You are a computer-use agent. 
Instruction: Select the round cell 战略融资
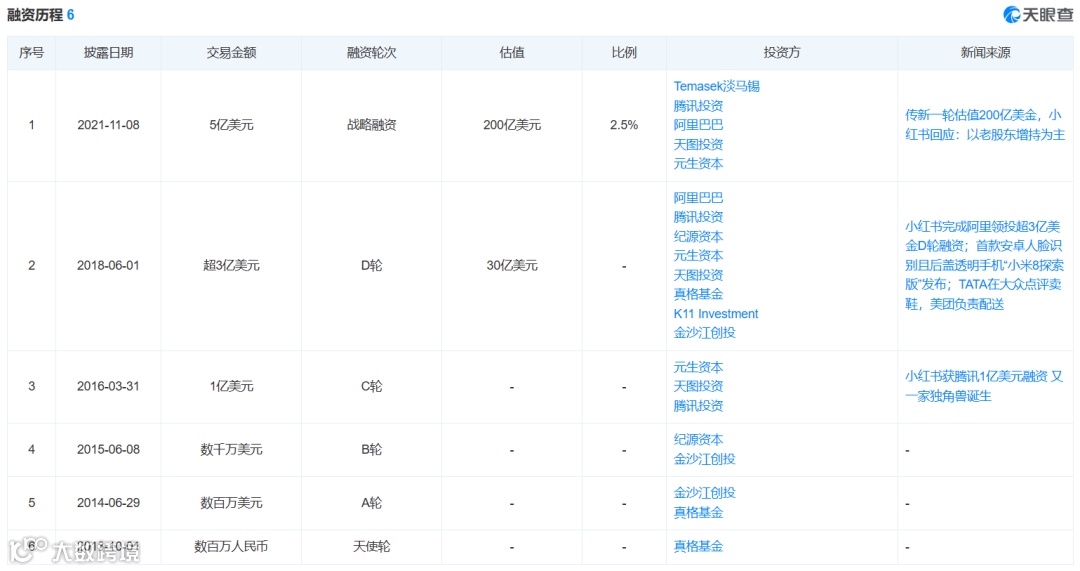(371, 125)
